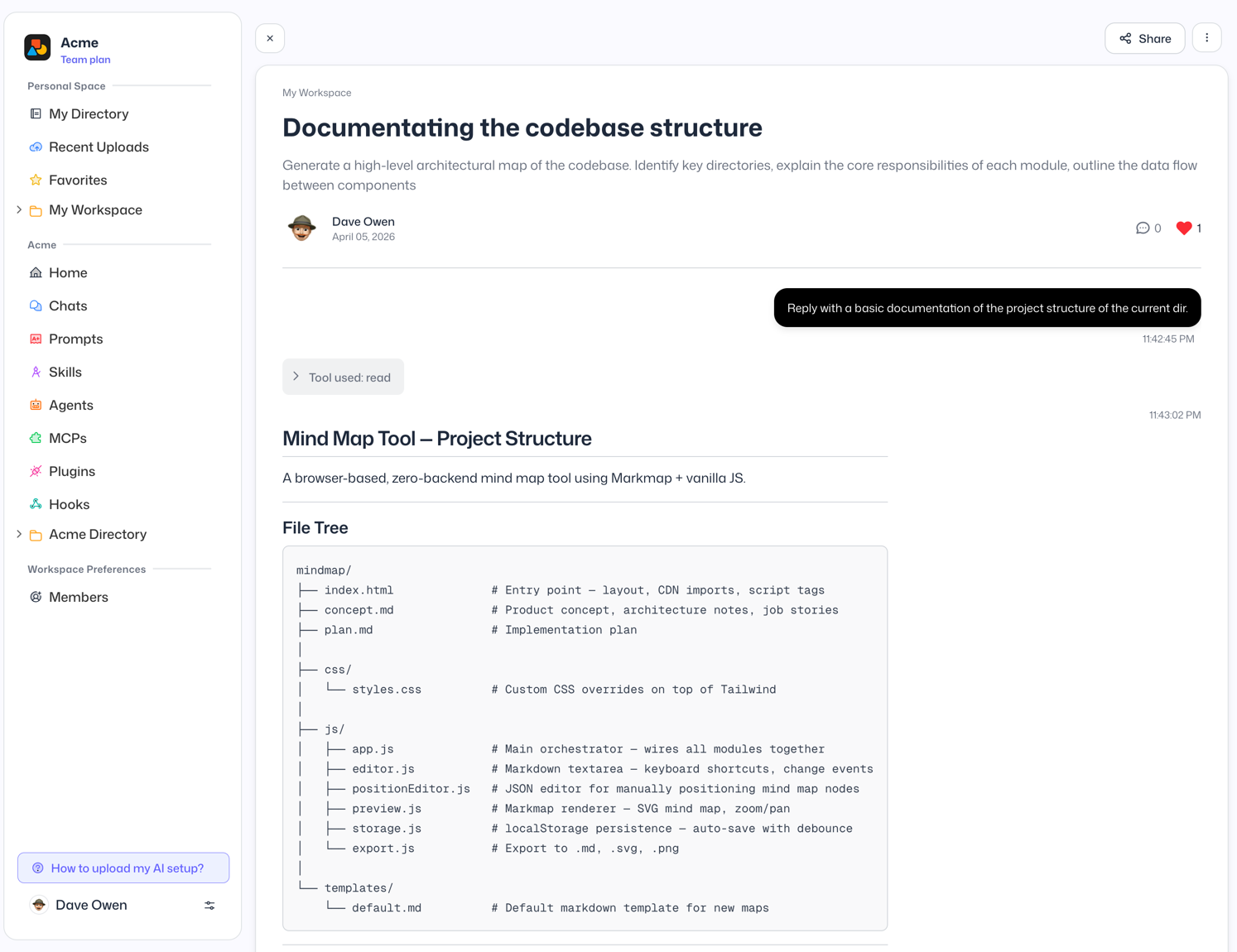Click the 11:42:45 PM timestamp
Image resolution: width=1237 pixels, height=952 pixels.
(1168, 339)
